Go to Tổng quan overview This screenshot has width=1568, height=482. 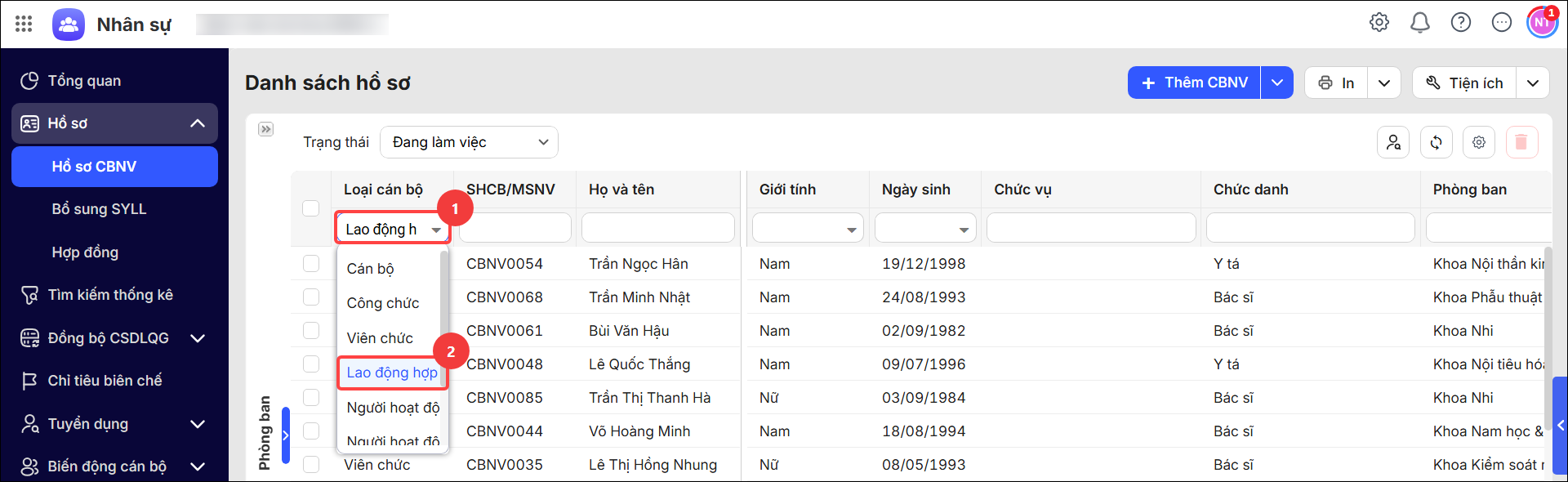pyautogui.click(x=114, y=81)
